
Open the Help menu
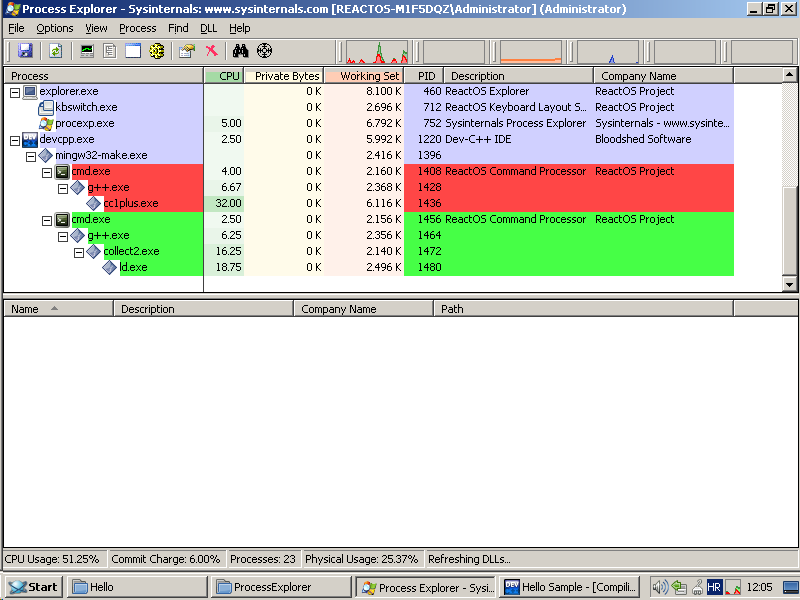pos(239,28)
